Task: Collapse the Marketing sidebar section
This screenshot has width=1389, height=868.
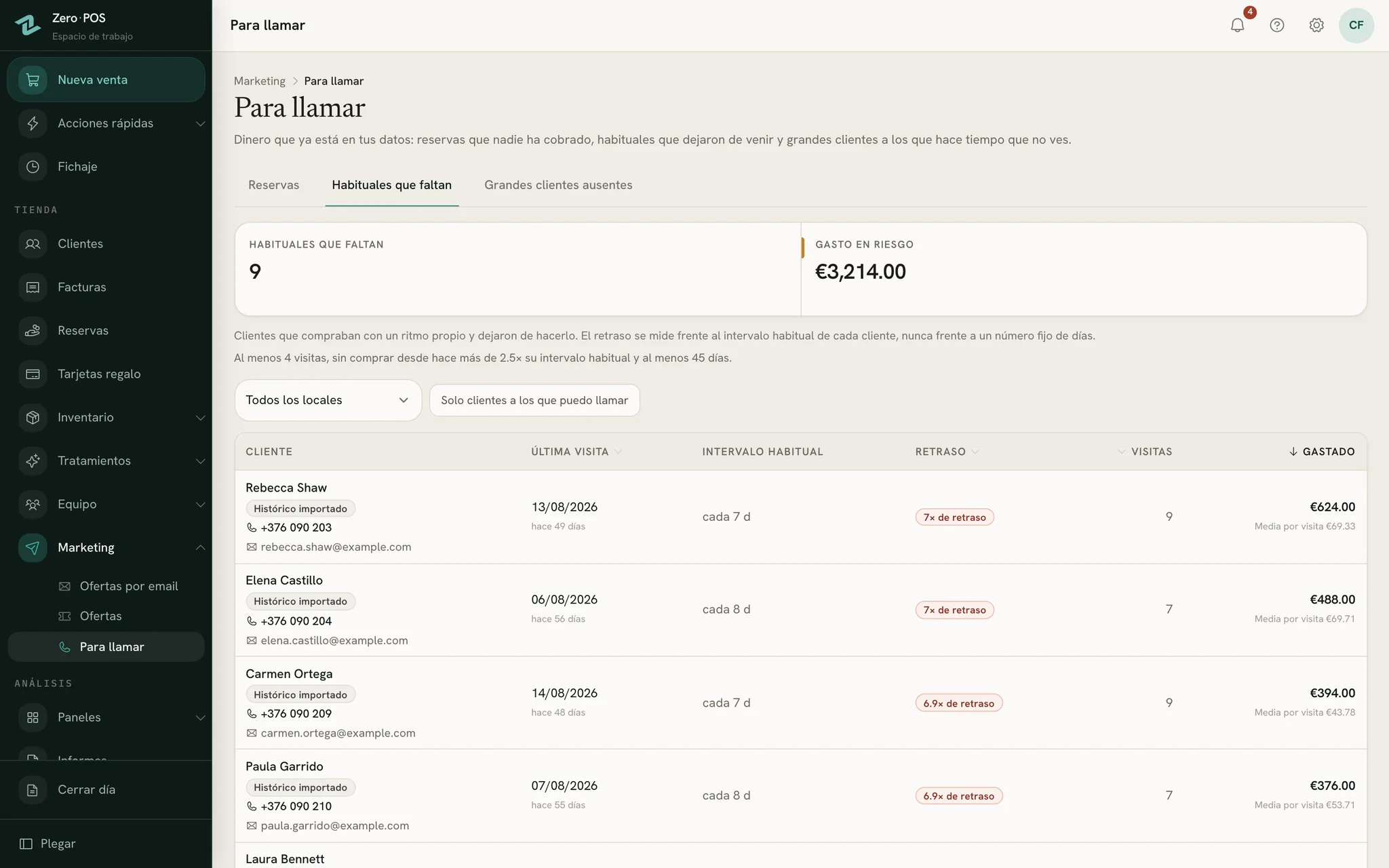Action: [x=200, y=548]
